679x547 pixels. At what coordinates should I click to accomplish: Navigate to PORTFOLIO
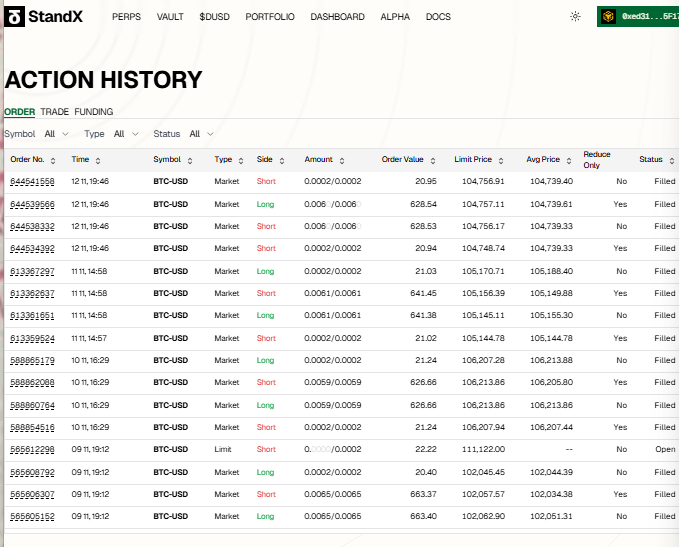point(270,17)
